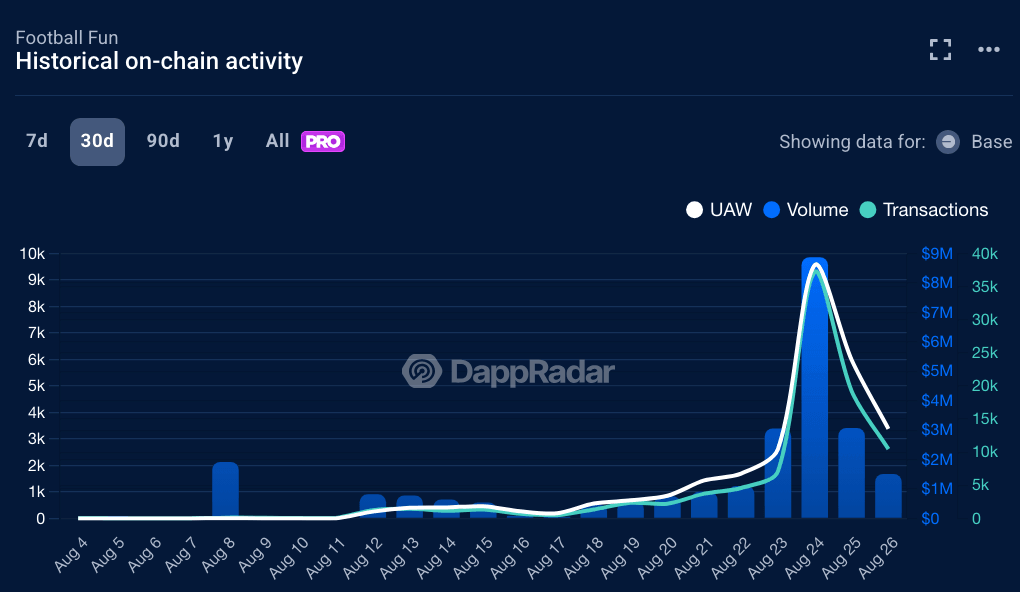The width and height of the screenshot is (1020, 592).
Task: Toggle the UAW series in legend
Action: [719, 210]
